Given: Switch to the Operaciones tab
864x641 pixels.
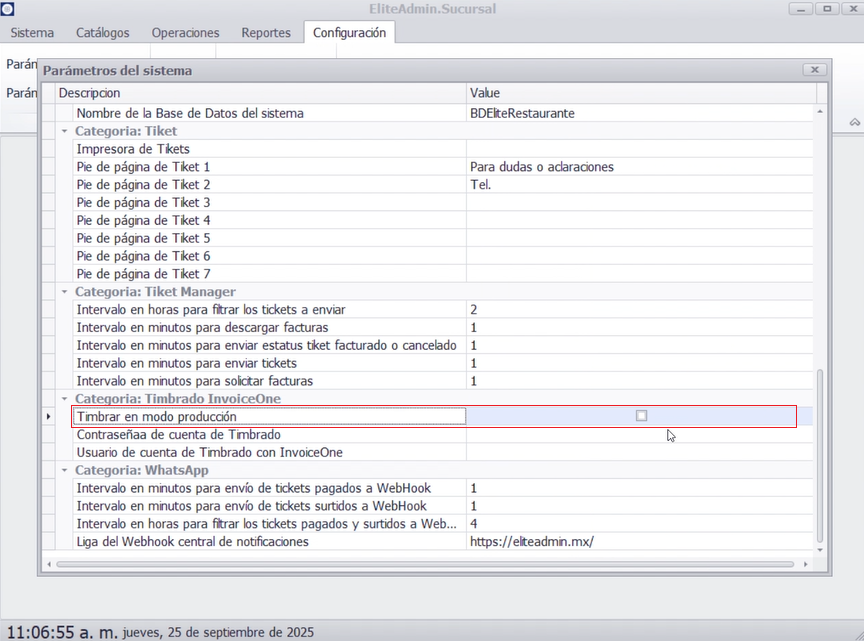Looking at the screenshot, I should click(185, 33).
